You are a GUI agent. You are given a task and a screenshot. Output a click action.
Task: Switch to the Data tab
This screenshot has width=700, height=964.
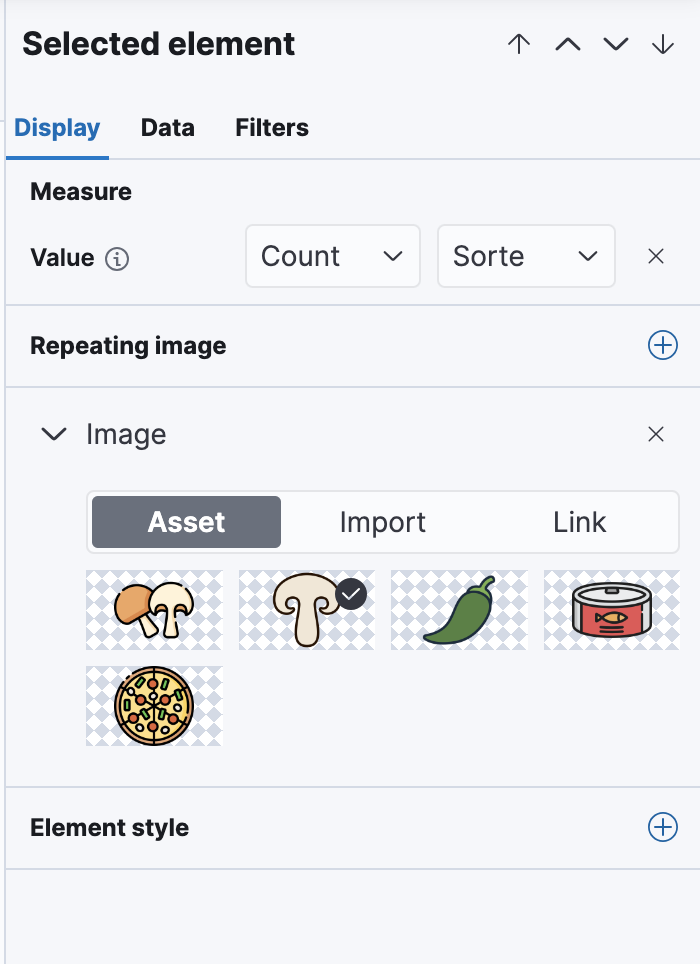[167, 128]
